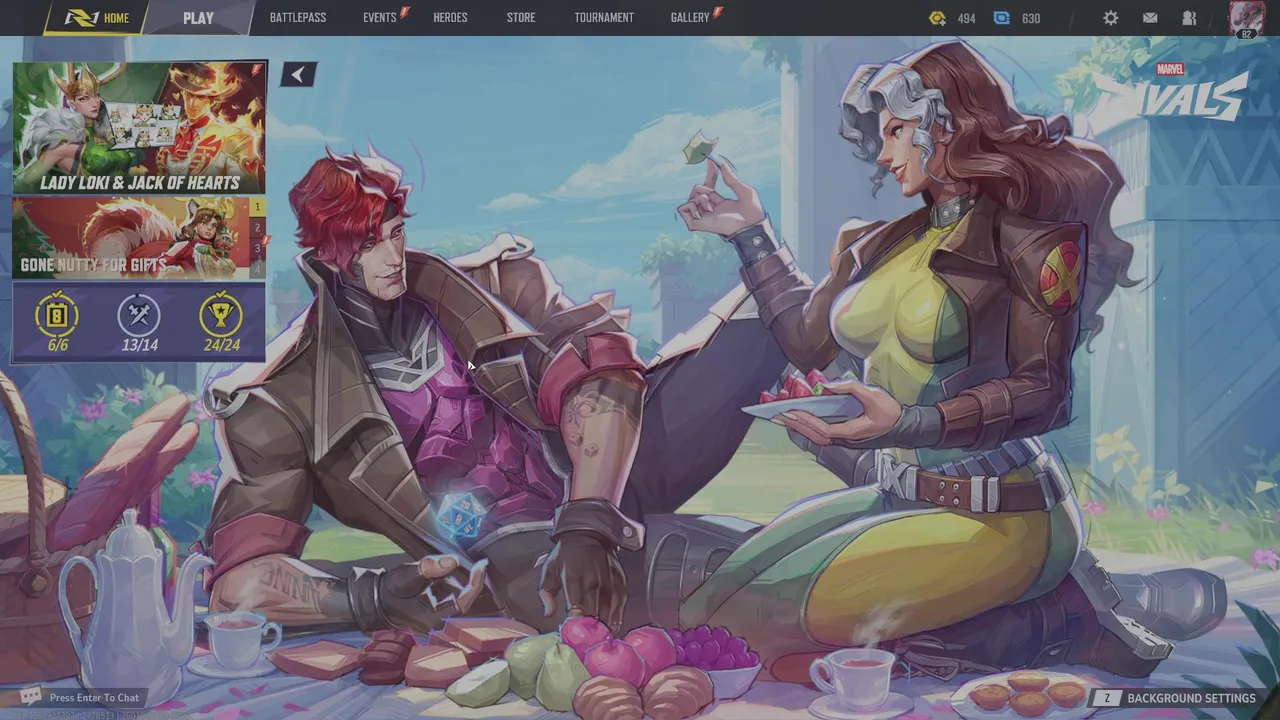
Task: Visit the STORE tab
Action: tap(521, 18)
